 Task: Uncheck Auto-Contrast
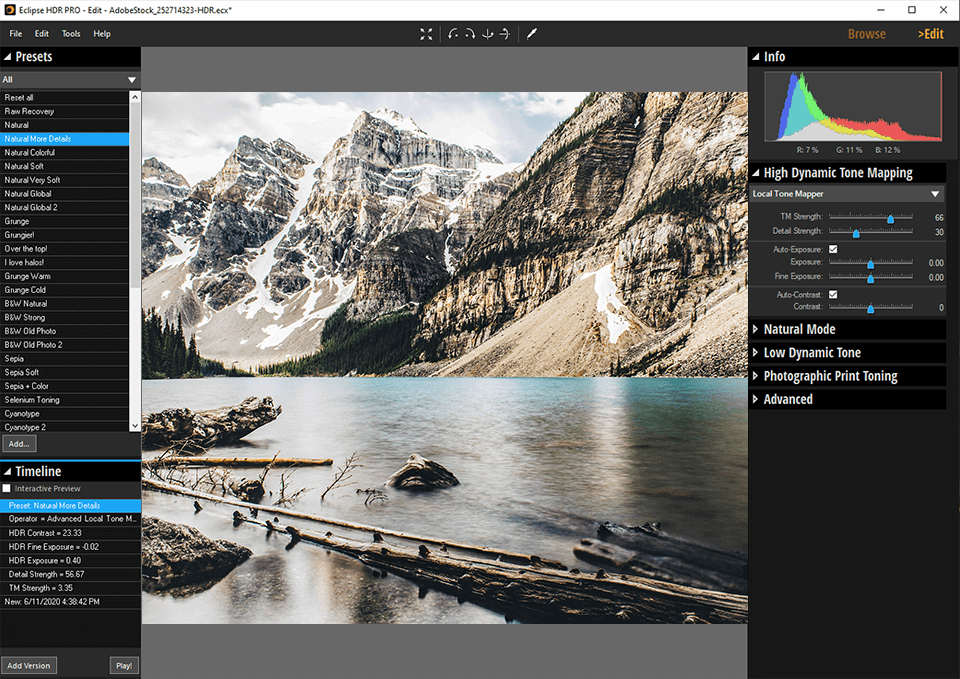pos(833,294)
